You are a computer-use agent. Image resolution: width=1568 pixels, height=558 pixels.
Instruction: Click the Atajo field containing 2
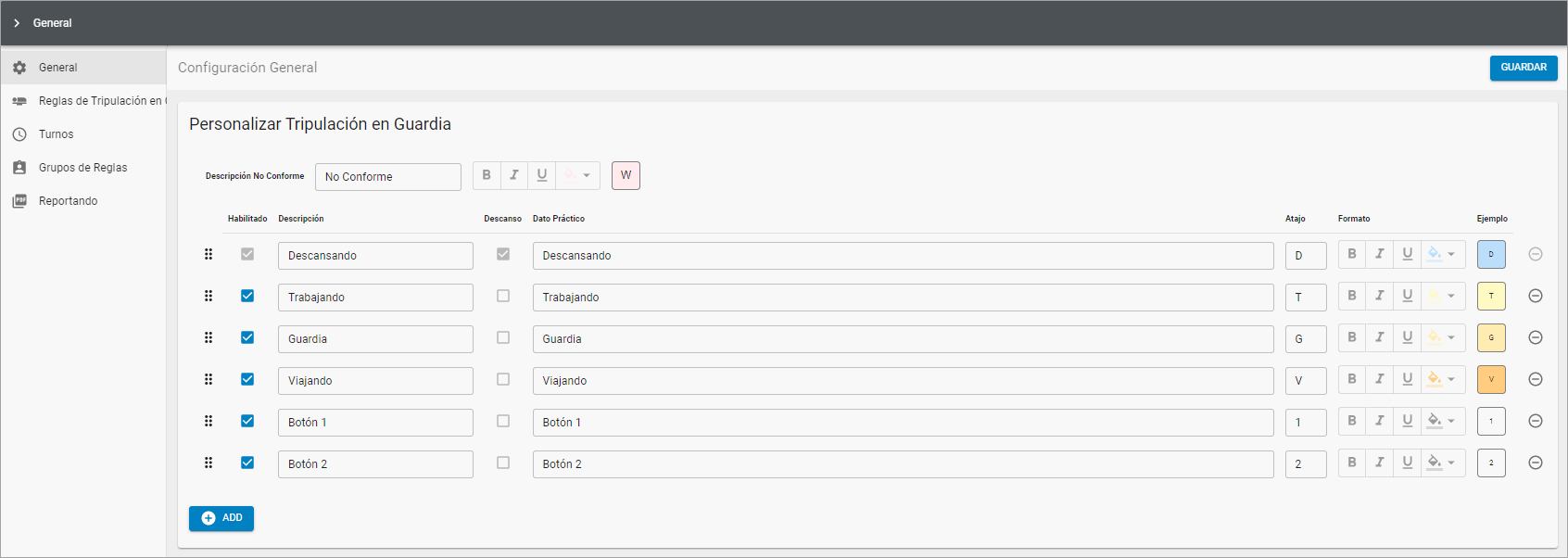1306,464
